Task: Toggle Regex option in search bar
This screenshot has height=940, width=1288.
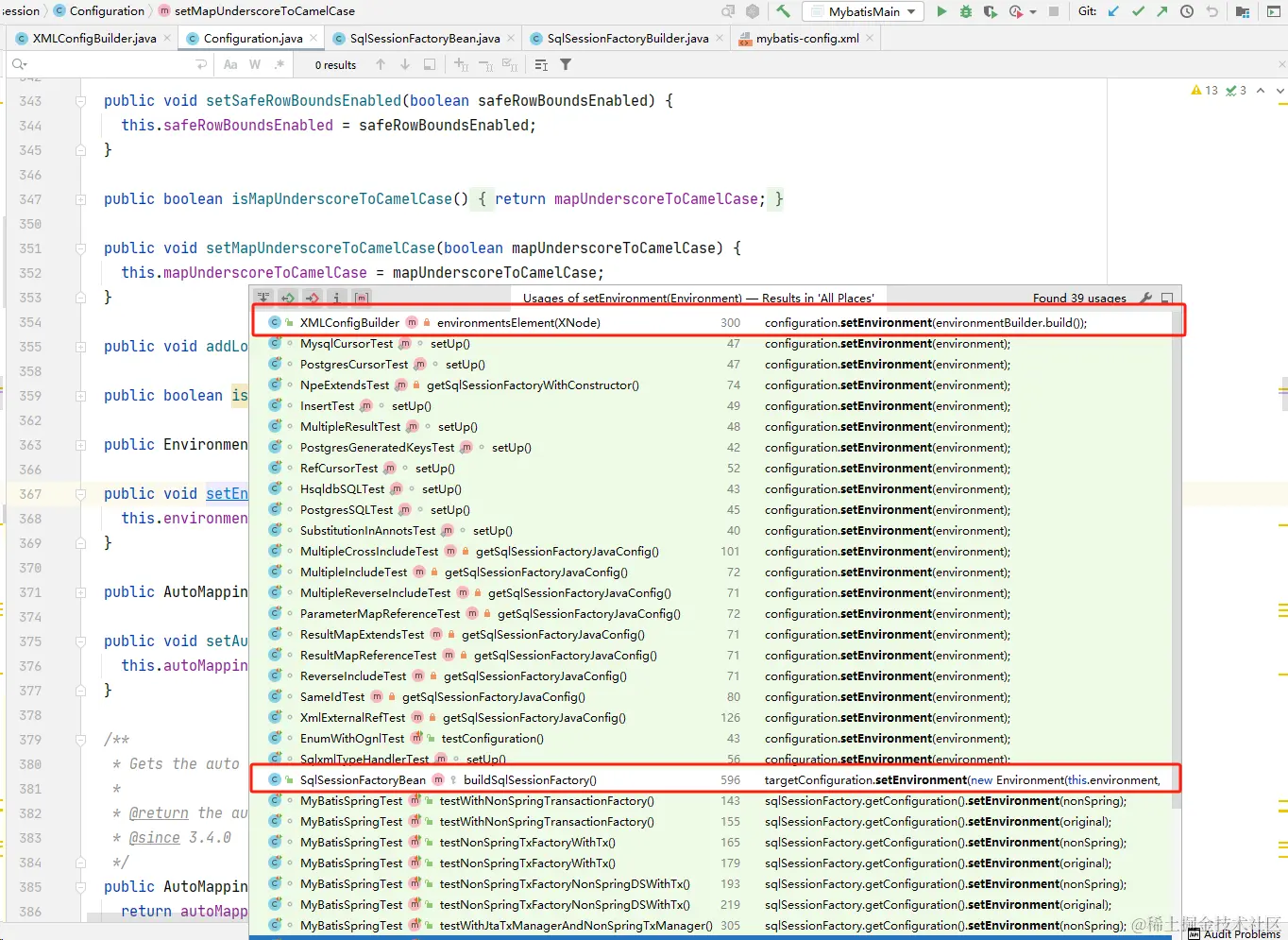Action: 280,64
